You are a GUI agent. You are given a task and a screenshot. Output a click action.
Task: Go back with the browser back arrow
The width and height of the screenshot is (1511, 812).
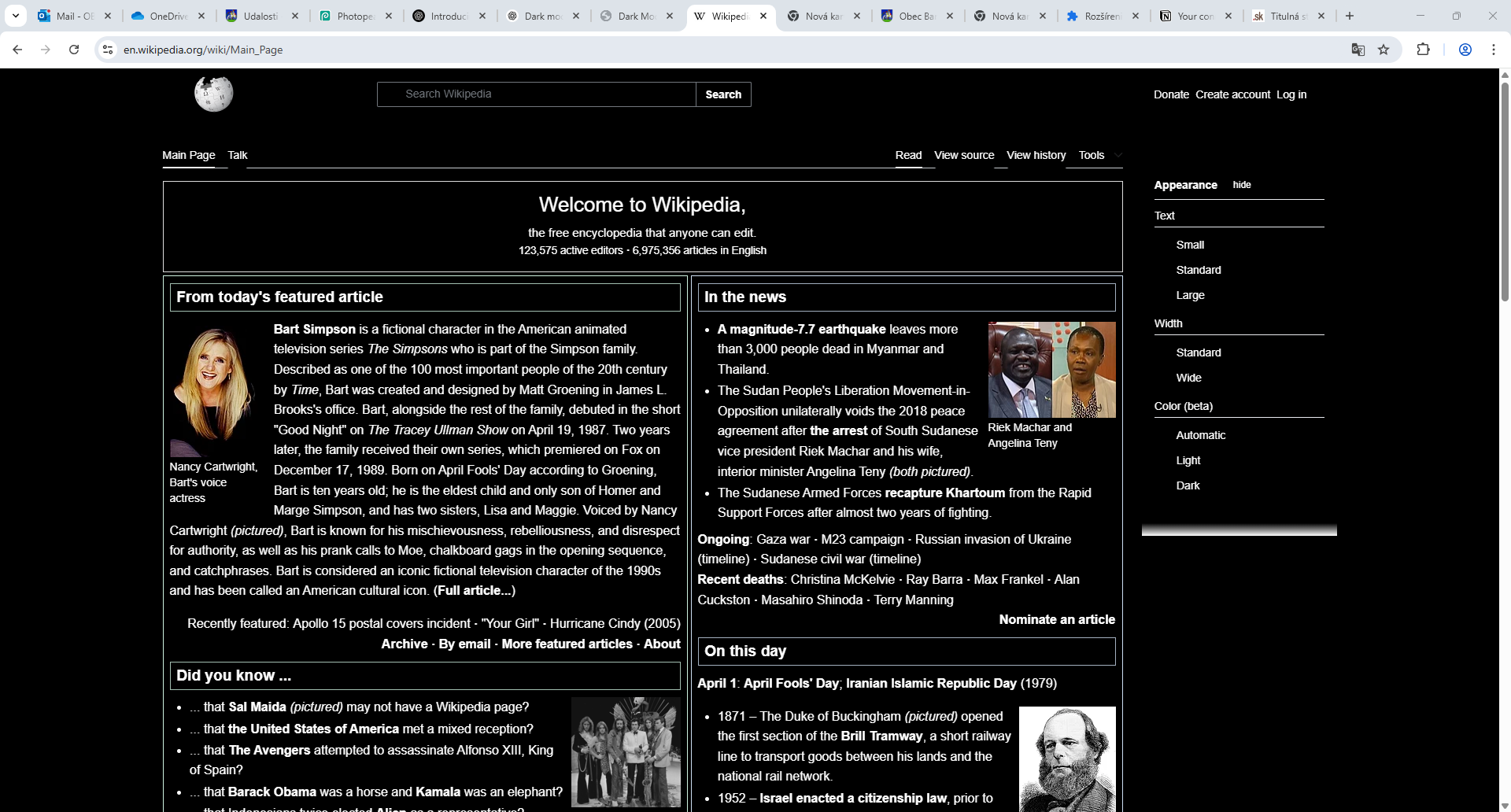coord(17,50)
